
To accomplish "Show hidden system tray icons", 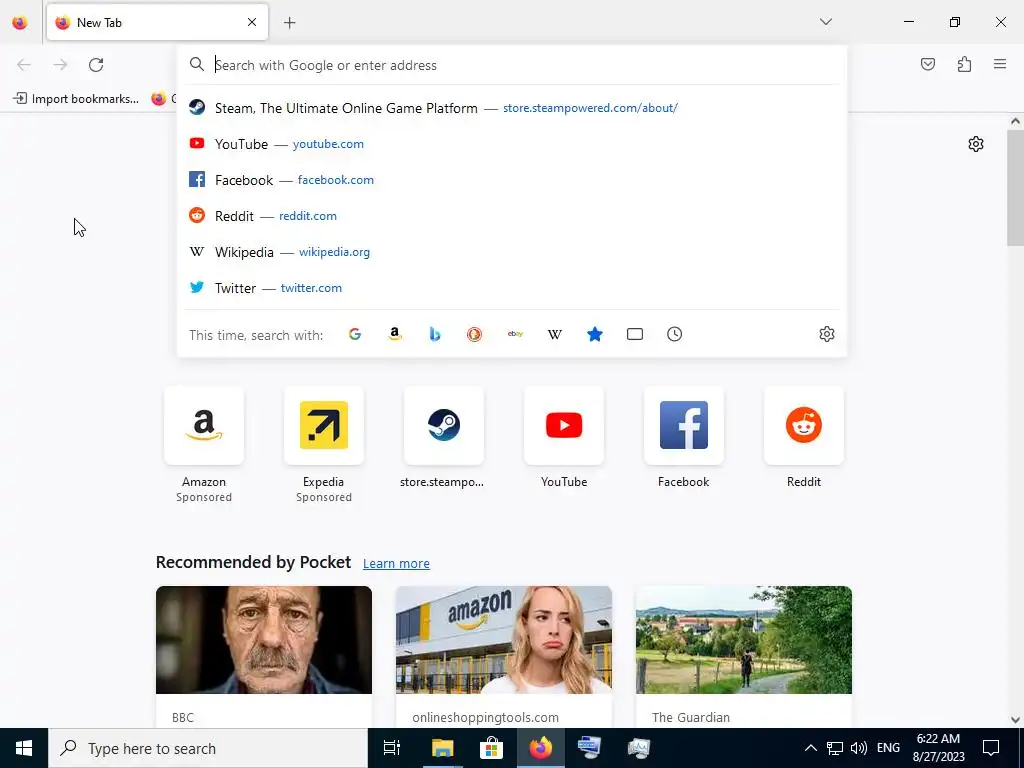I will [810, 748].
